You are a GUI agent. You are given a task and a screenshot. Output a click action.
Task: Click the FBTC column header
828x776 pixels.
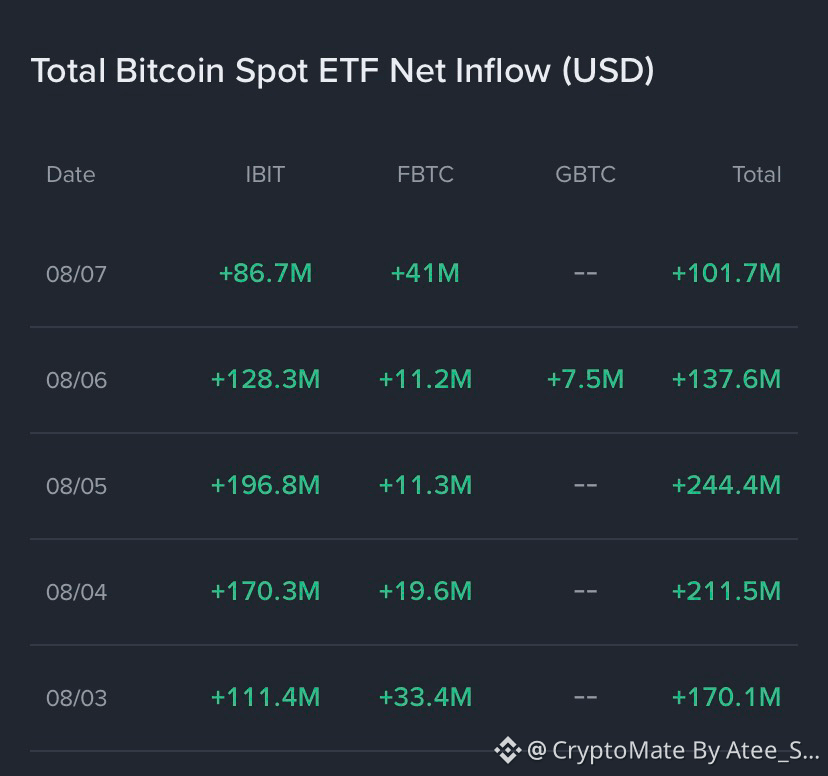pos(425,175)
